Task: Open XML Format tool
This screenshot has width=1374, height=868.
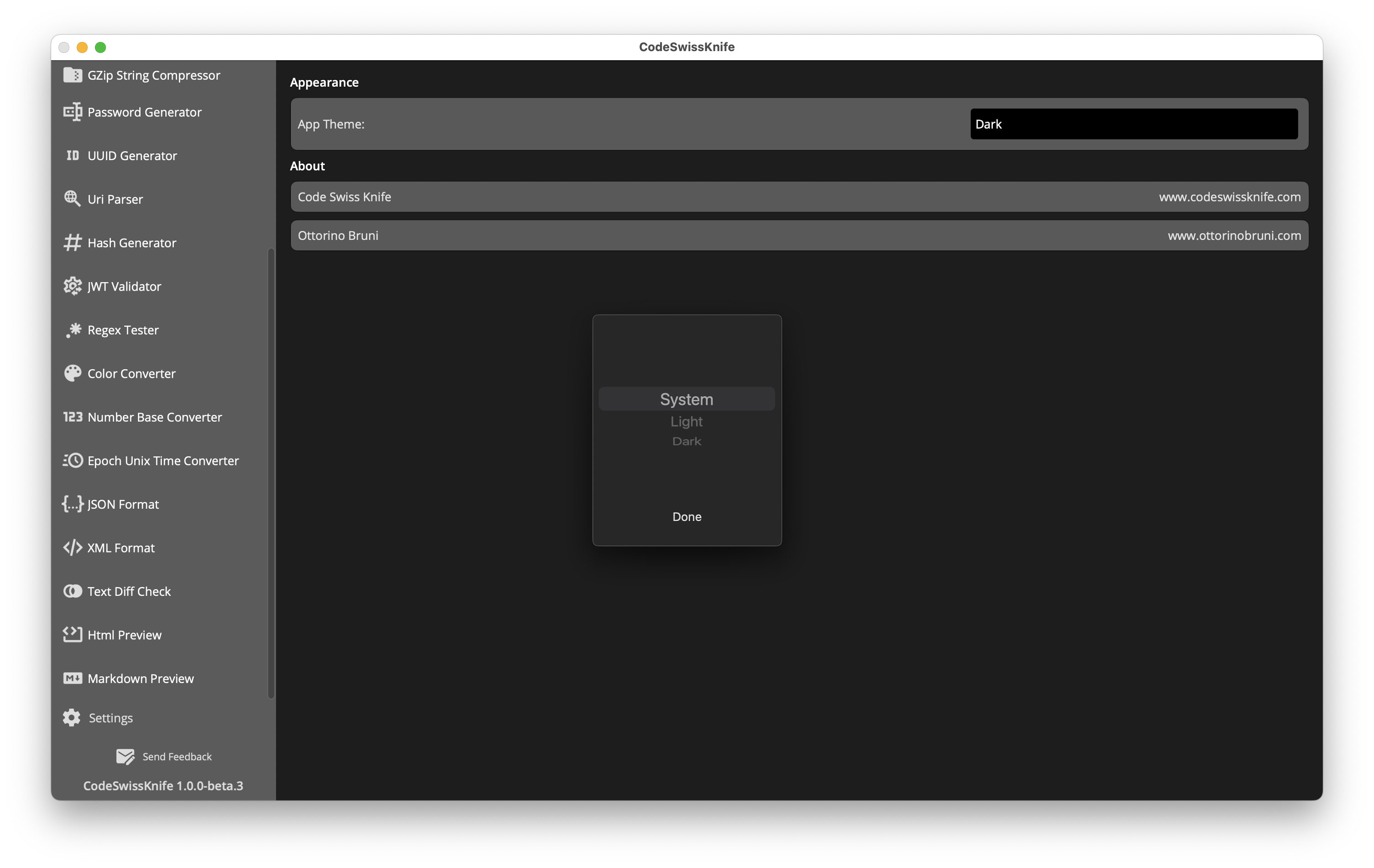Action: tap(121, 548)
